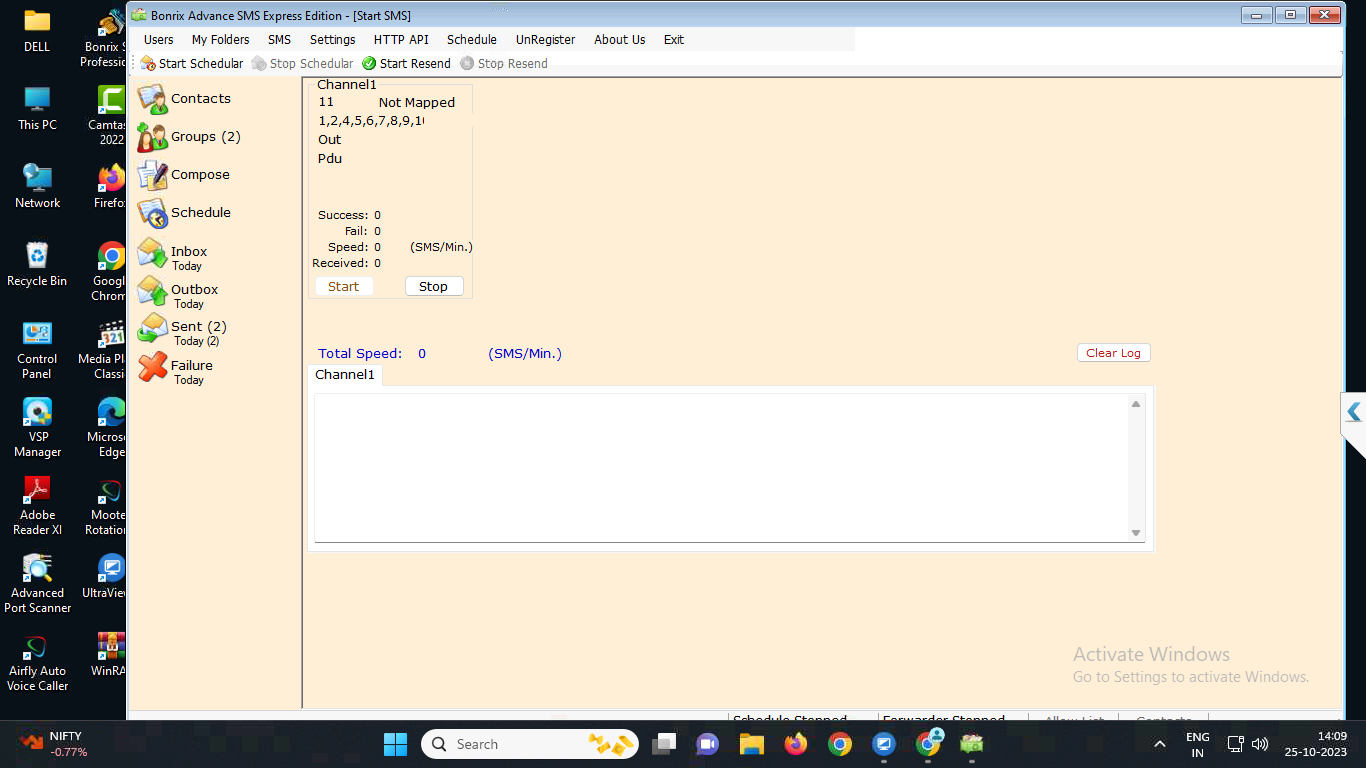
Task: Open the Schedule clock icon
Action: pyautogui.click(x=152, y=213)
